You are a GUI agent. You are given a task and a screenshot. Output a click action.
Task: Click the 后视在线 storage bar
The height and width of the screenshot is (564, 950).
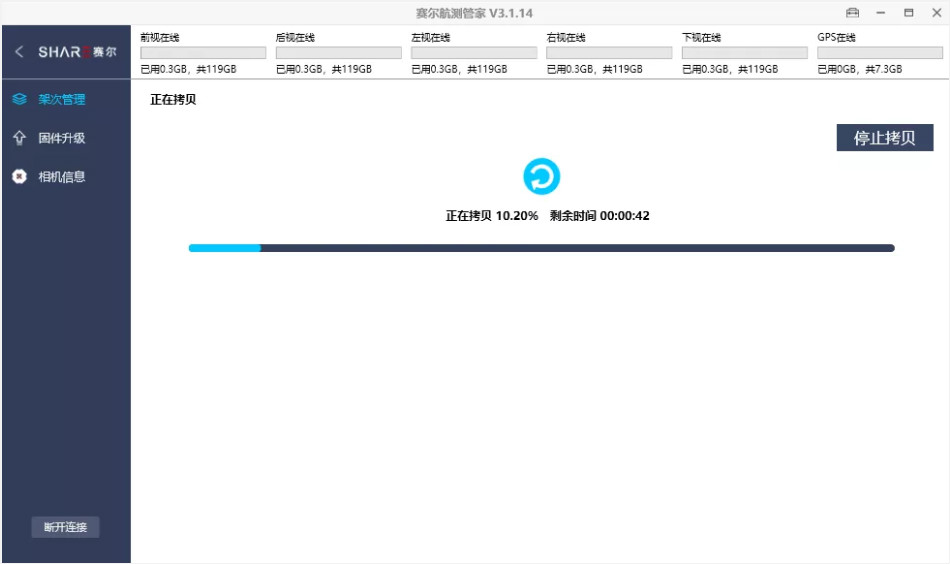[339, 53]
